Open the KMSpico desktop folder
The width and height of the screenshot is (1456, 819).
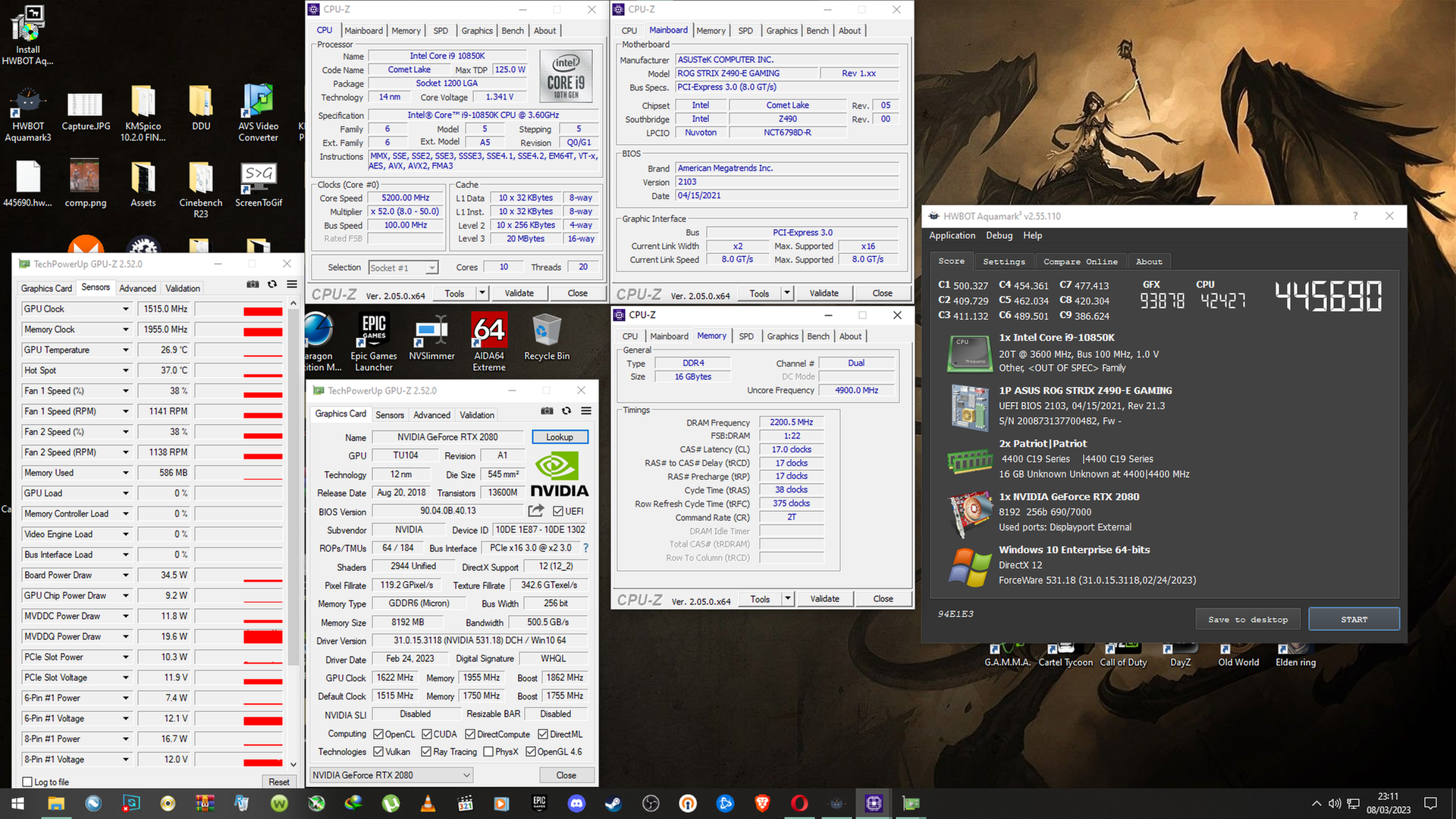pyautogui.click(x=143, y=114)
